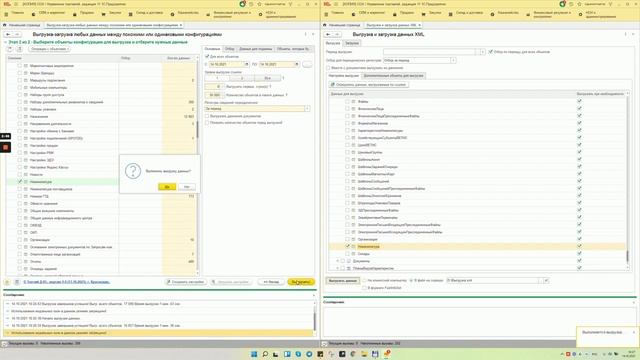Expand the ПланыВидовХарактеристик node in right window
This screenshot has width=640, height=360.
(x=338, y=268)
